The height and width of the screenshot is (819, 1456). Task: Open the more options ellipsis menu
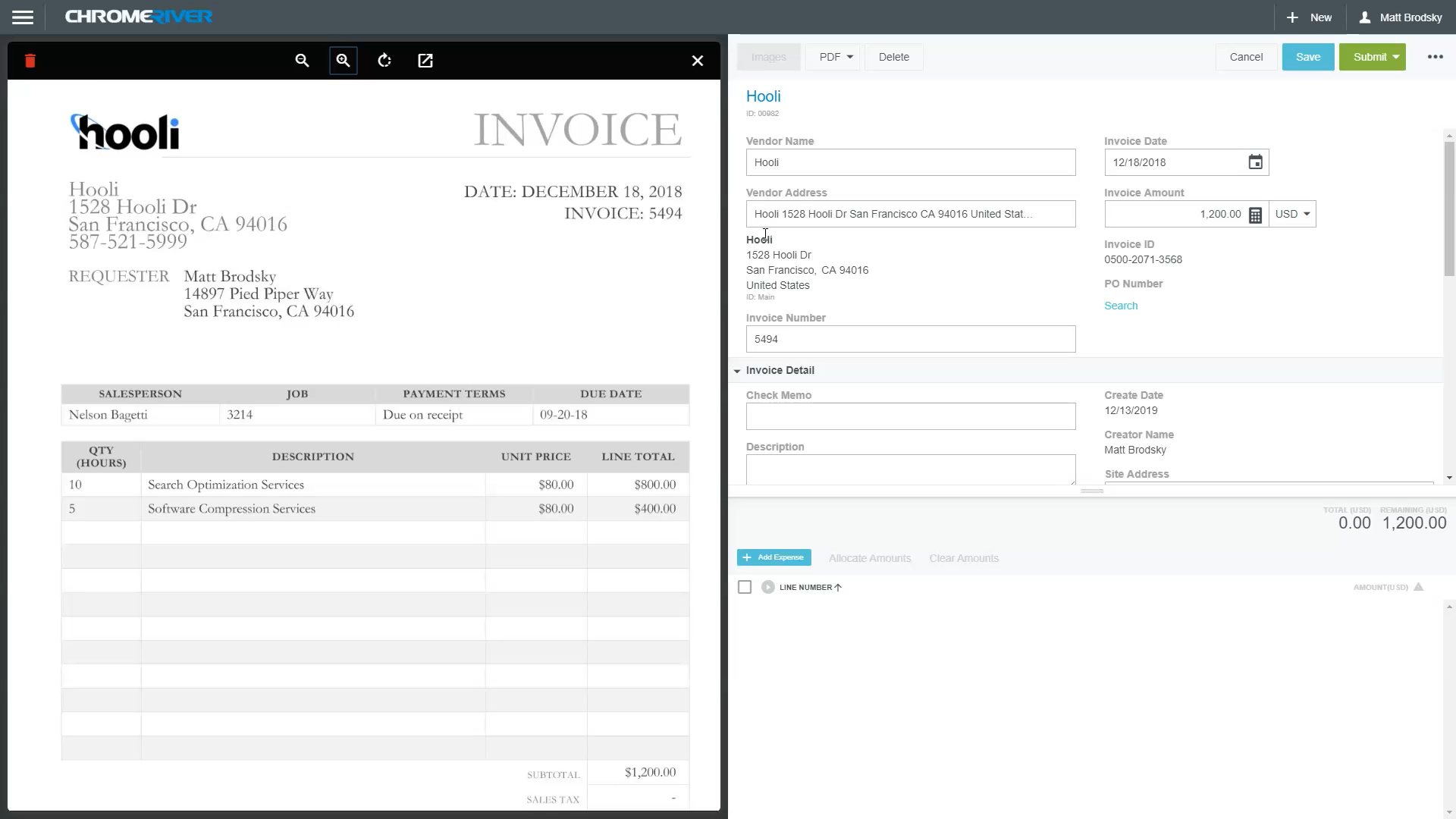click(1436, 57)
